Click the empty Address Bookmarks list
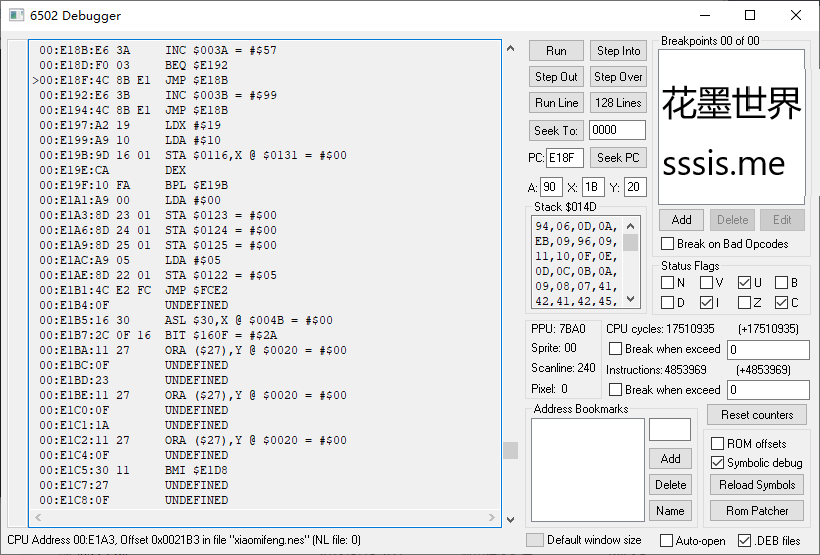Image resolution: width=820 pixels, height=555 pixels. (588, 470)
